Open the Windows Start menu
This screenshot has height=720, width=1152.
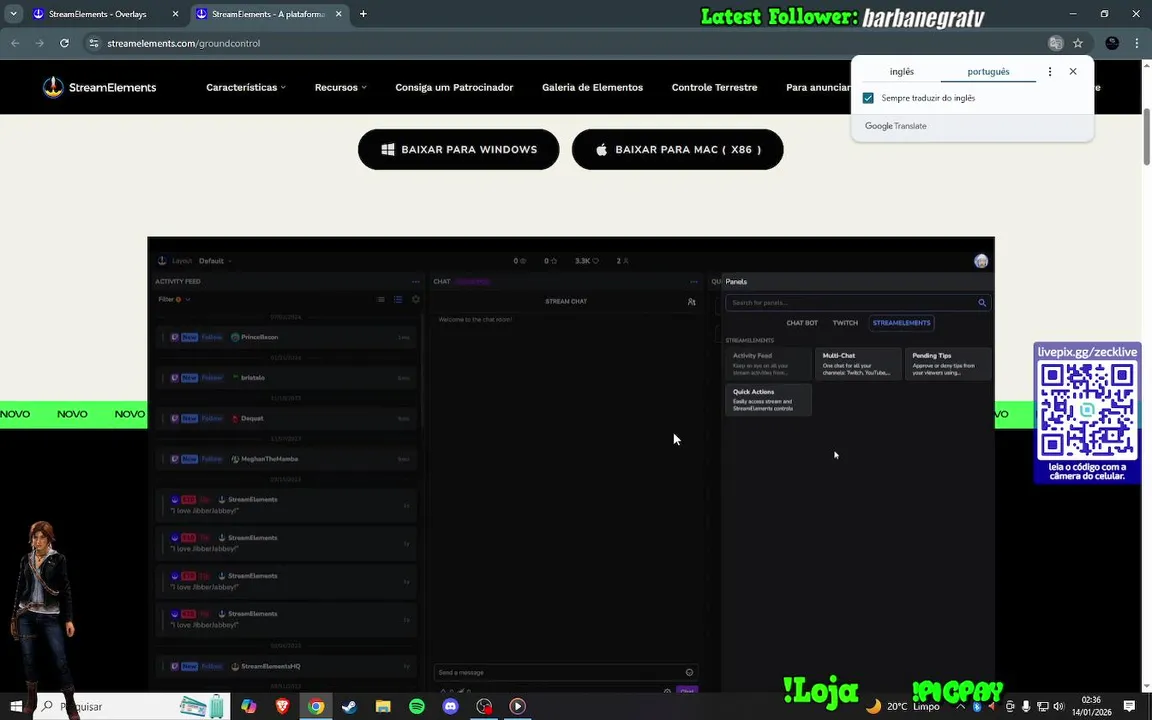pyautogui.click(x=15, y=706)
